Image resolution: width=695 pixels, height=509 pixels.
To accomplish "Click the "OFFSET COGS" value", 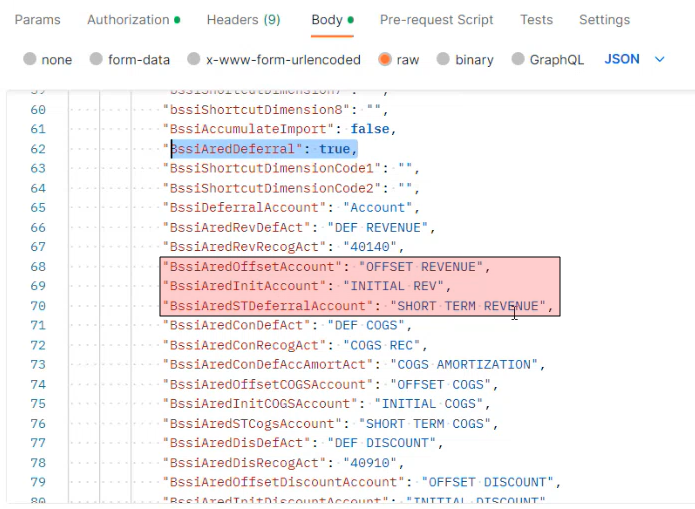I will pos(441,384).
